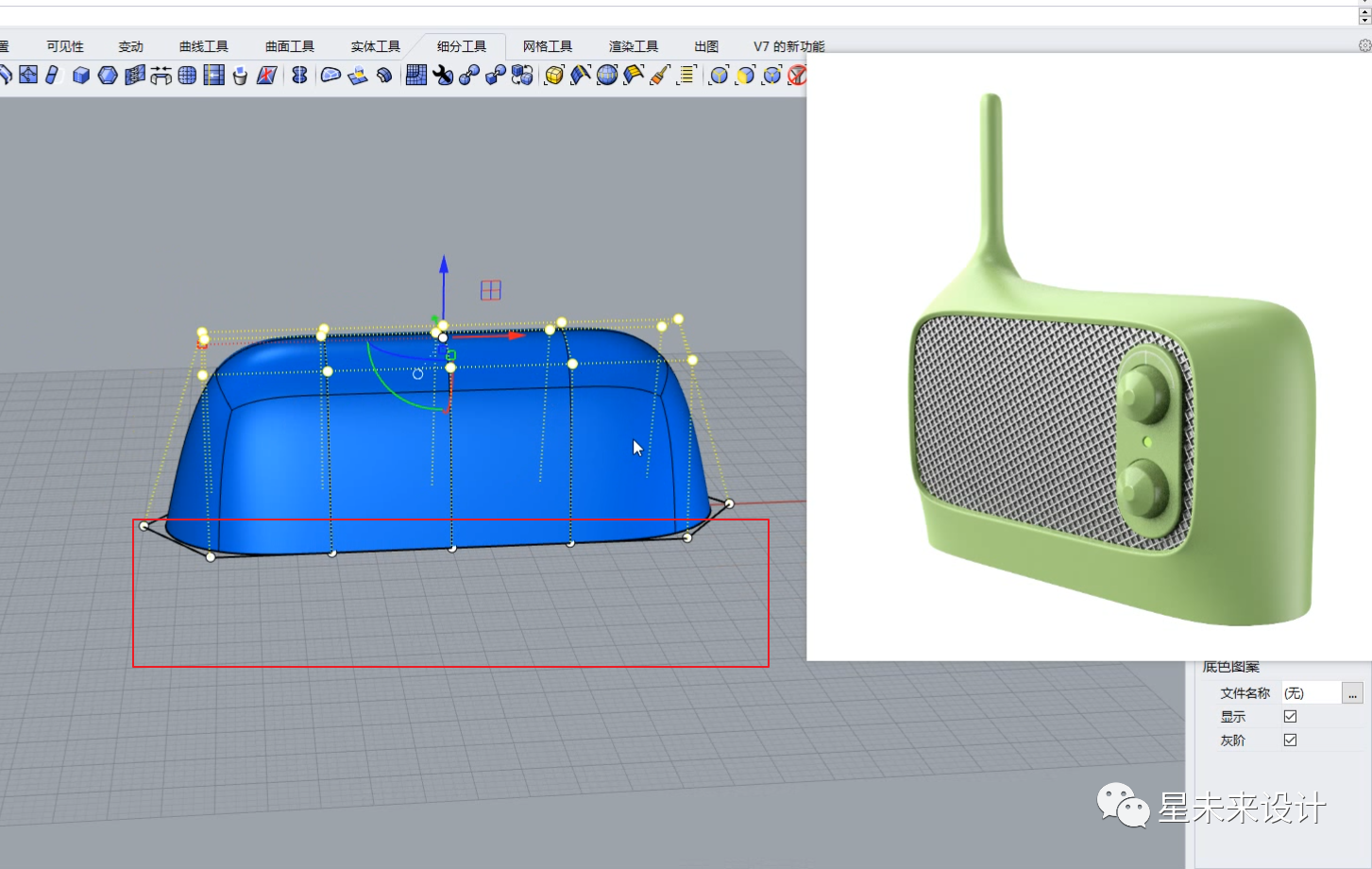
Task: Open the 实体工具 tab
Action: coord(376,46)
